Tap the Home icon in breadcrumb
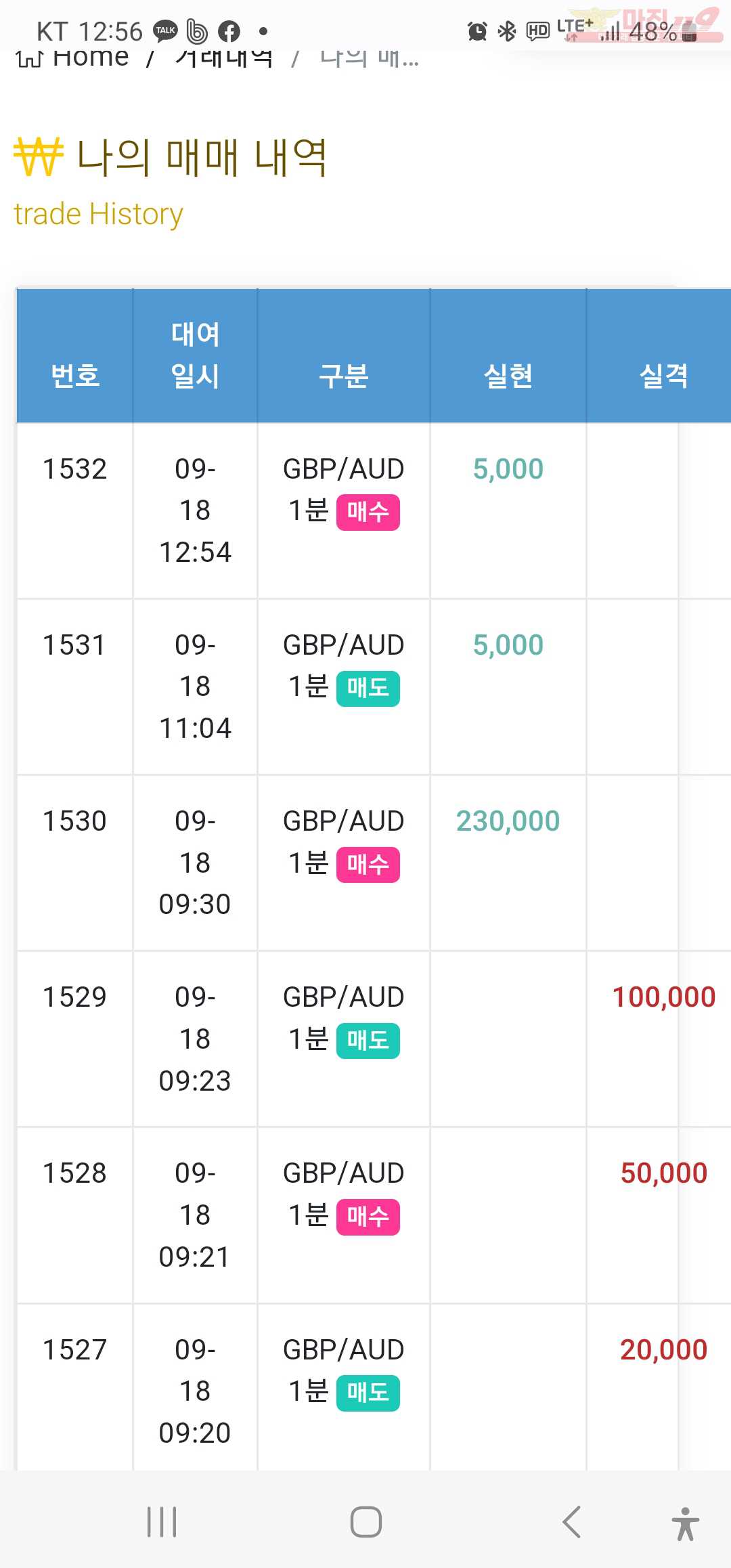The height and width of the screenshot is (1568, 731). 29,58
